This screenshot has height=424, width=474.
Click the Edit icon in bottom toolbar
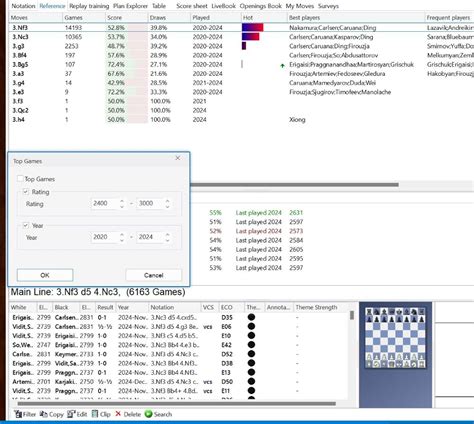(x=71, y=414)
